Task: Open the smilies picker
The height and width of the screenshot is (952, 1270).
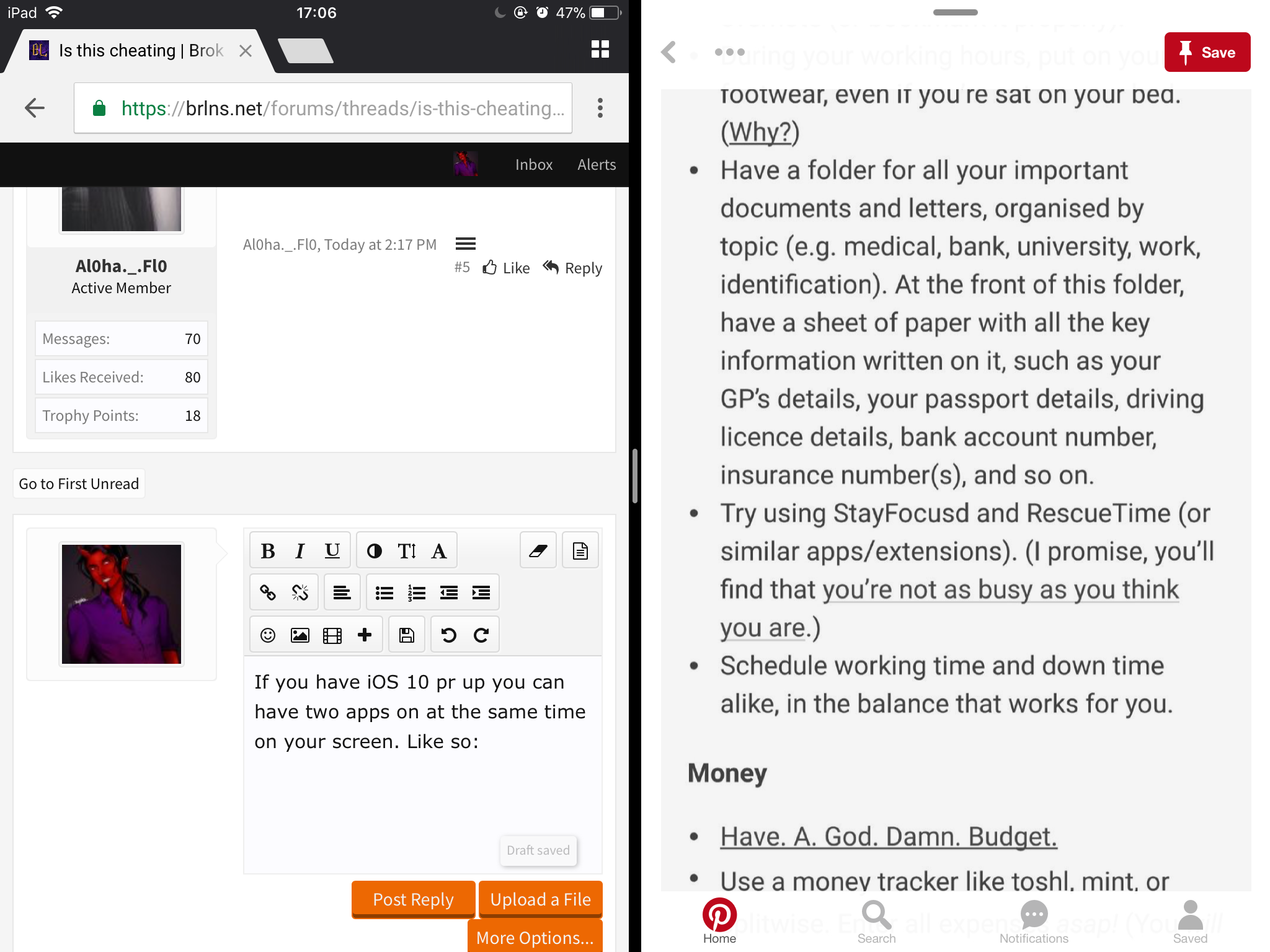Action: [x=268, y=635]
